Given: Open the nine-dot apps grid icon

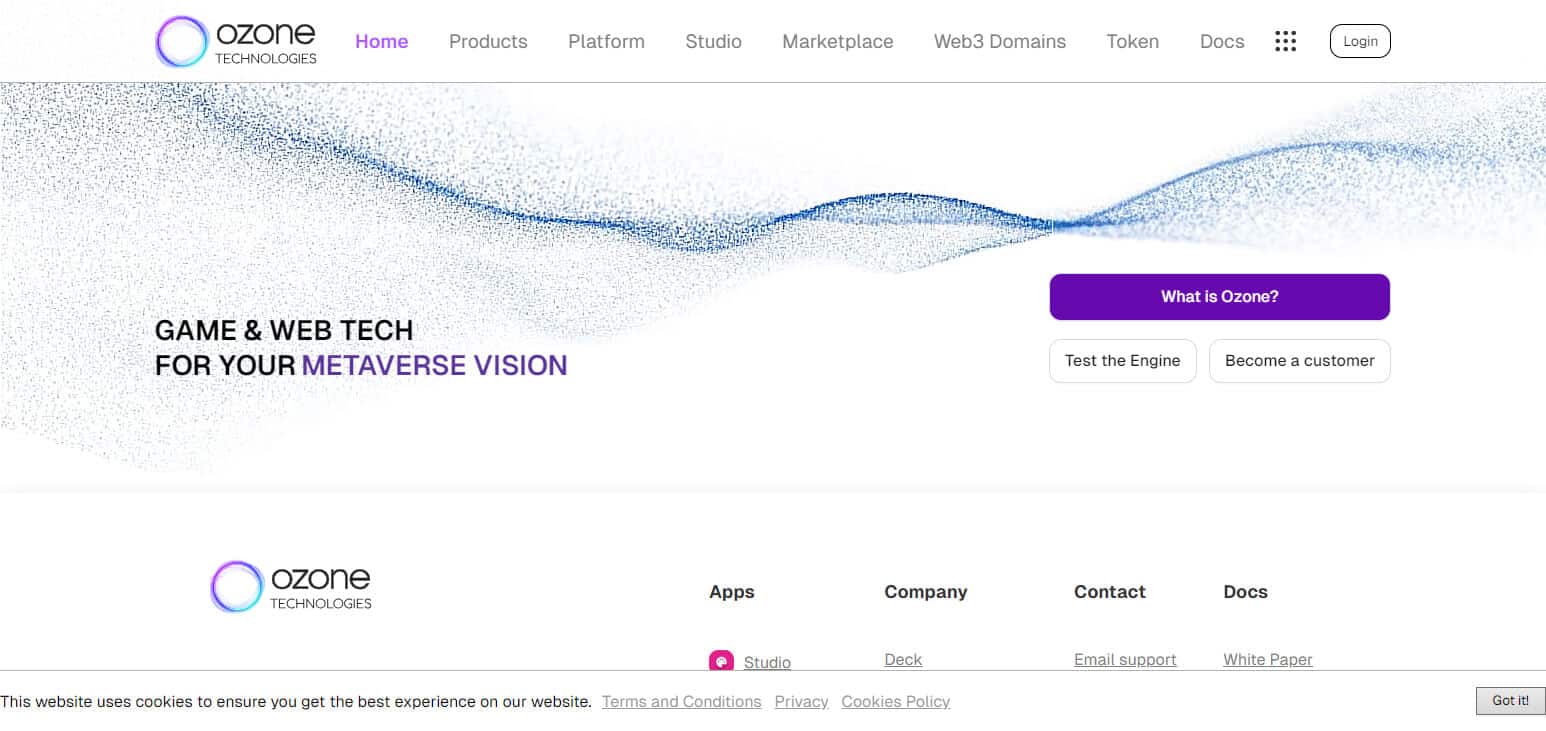Looking at the screenshot, I should (1285, 41).
